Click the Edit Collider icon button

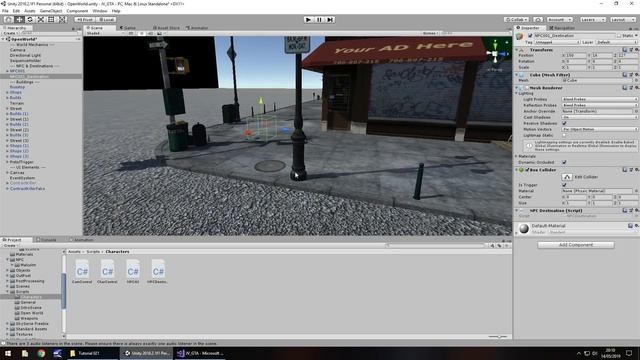567,177
